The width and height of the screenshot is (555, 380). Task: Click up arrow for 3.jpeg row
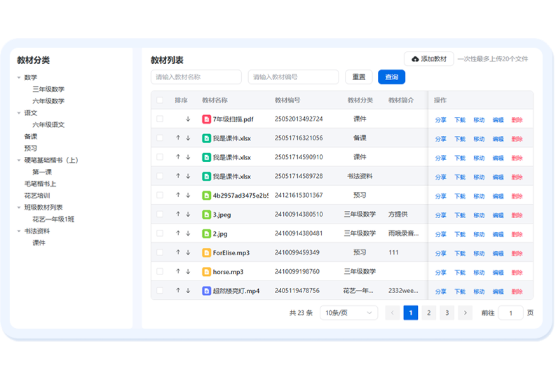[x=178, y=214]
